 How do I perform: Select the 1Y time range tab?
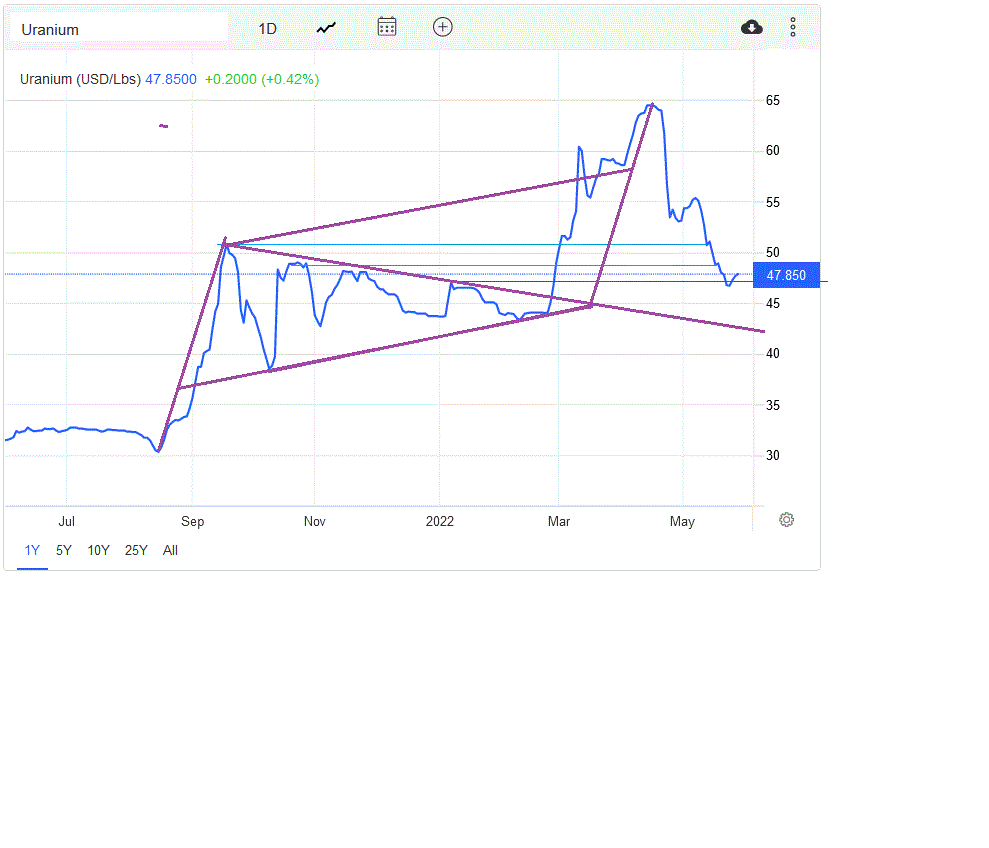coord(33,550)
